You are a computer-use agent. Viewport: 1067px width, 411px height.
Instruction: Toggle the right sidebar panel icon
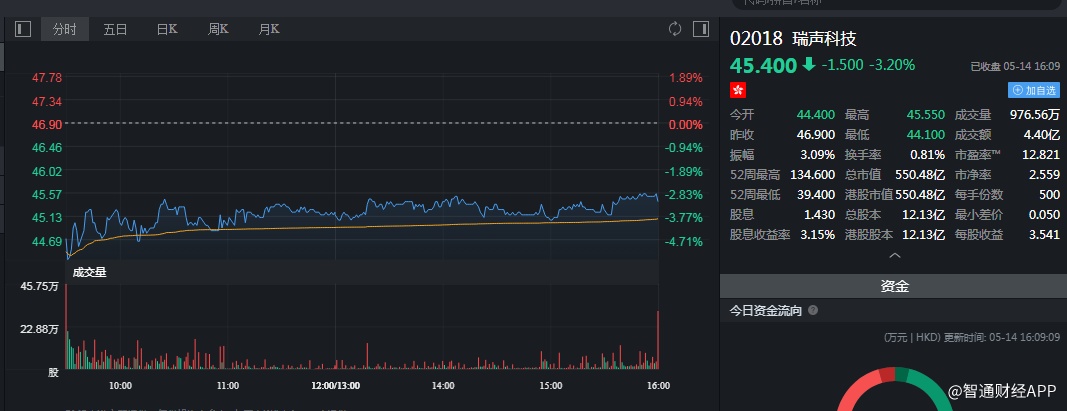[701, 29]
